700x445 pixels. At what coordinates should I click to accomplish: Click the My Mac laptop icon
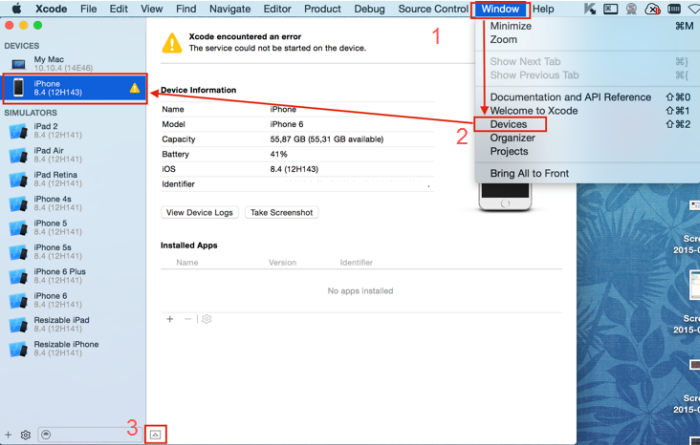(18, 64)
